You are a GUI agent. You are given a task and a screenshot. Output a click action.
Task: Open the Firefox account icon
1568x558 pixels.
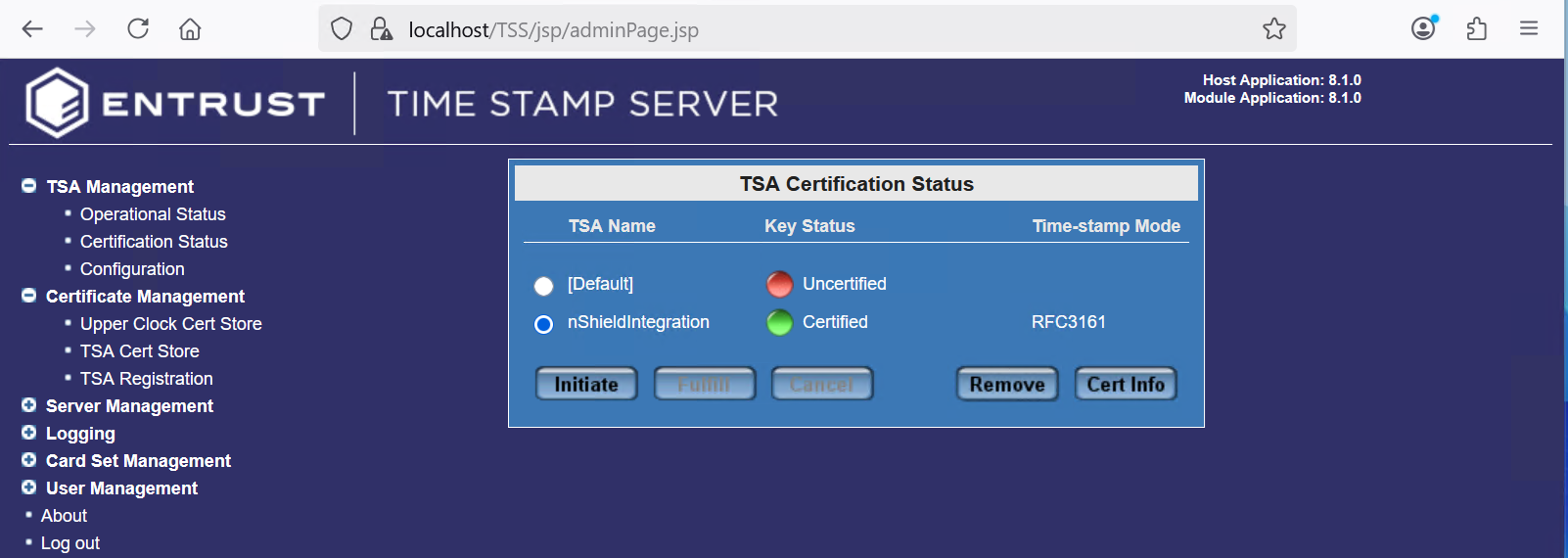coord(1424,28)
